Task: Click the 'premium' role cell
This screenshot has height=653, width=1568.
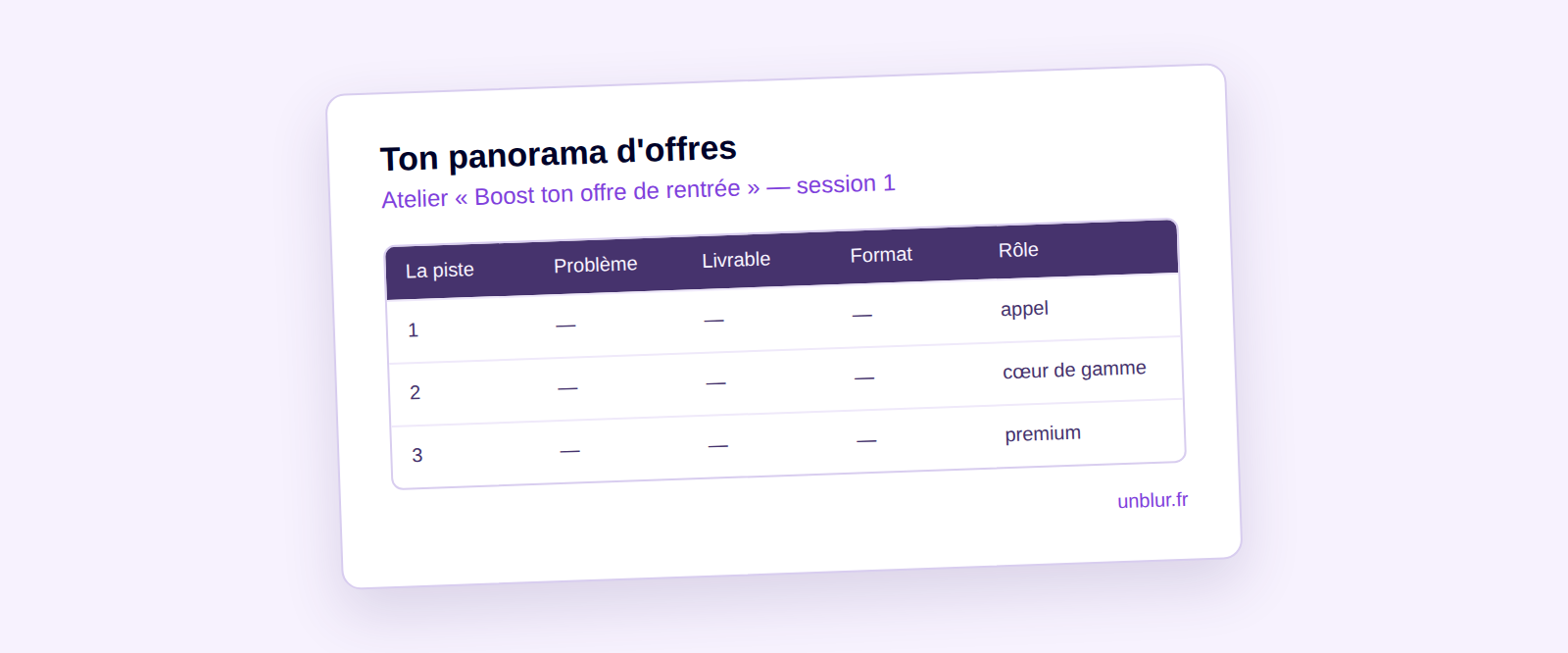Action: [x=1043, y=433]
